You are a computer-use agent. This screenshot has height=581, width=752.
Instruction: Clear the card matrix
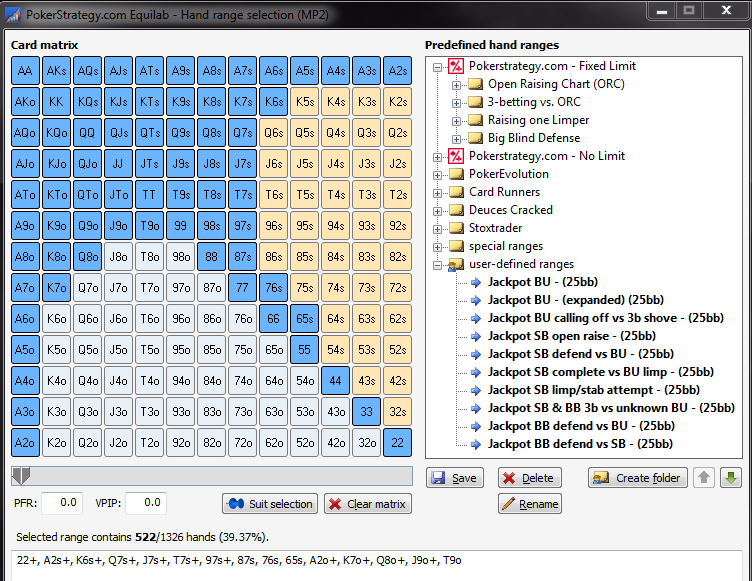[368, 504]
